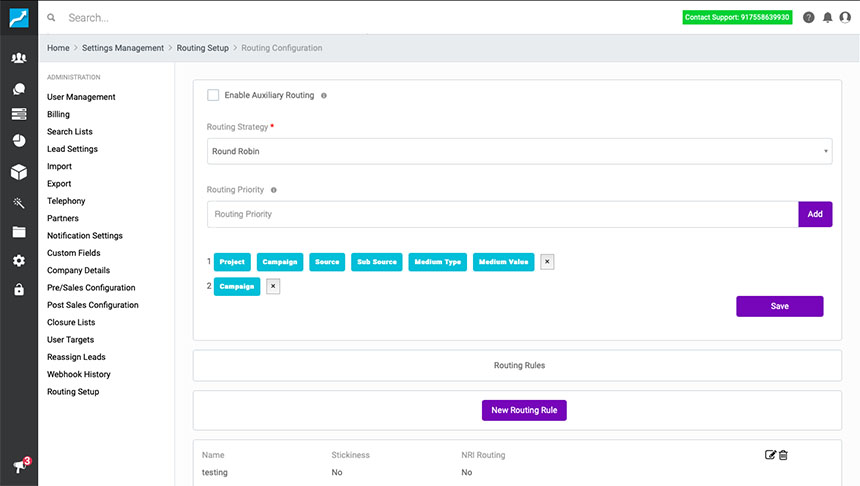Image resolution: width=860 pixels, height=486 pixels.
Task: Click the Medium Type tag
Action: point(438,262)
